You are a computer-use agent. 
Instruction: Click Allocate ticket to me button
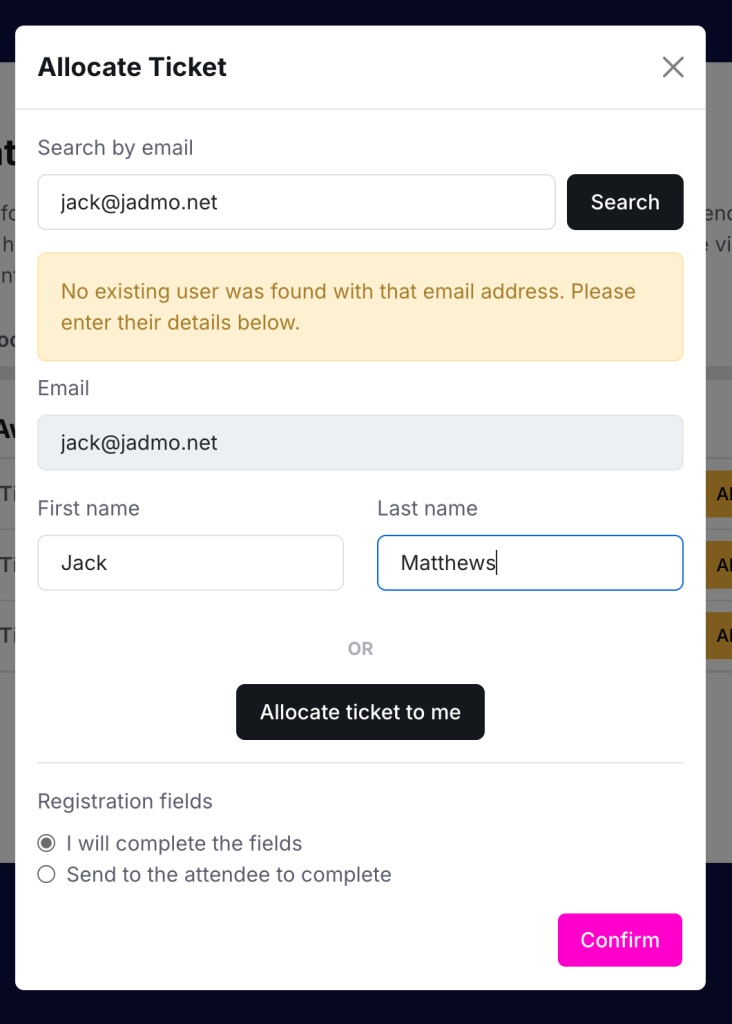coord(360,712)
